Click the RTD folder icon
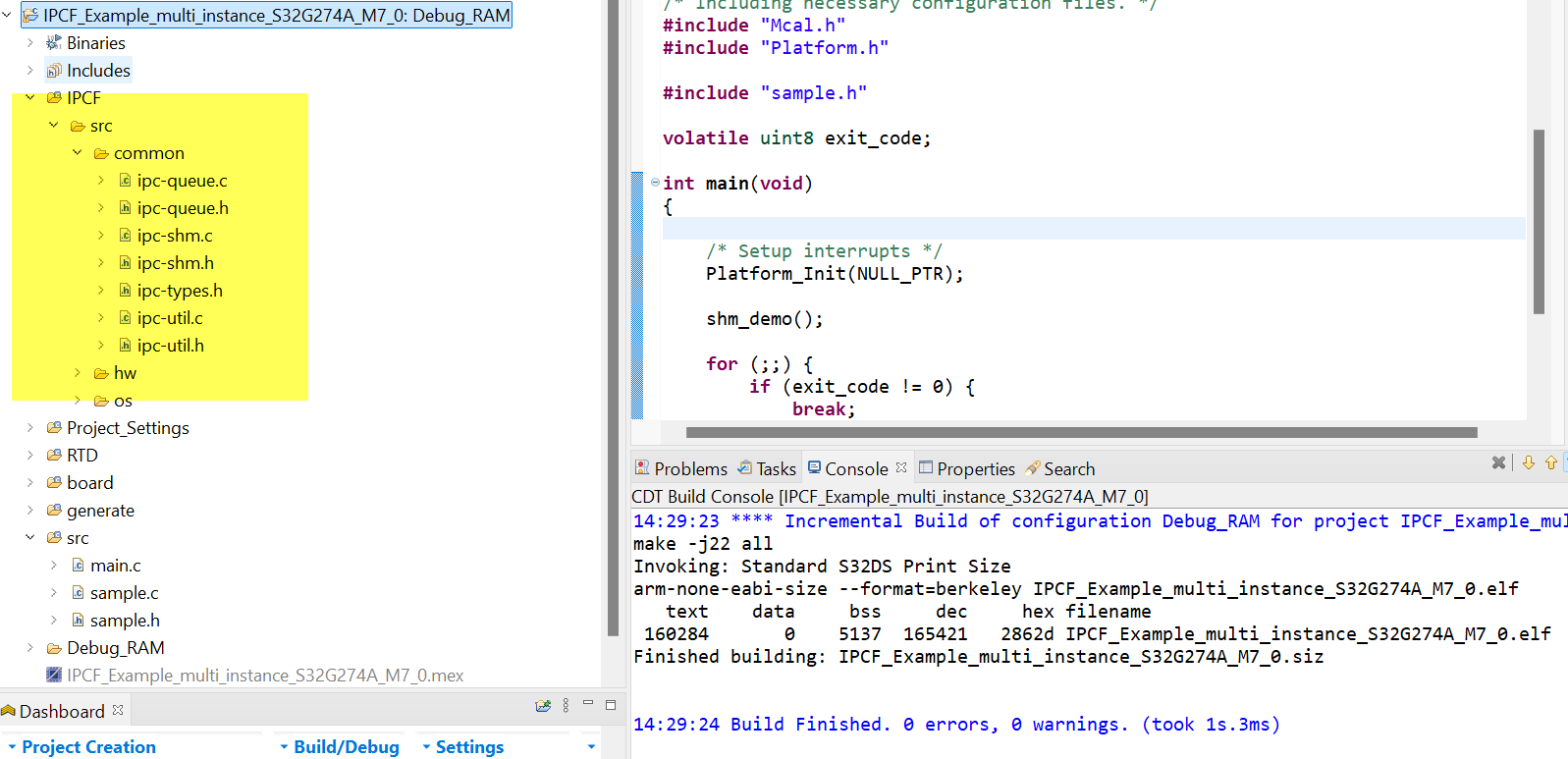This screenshot has width=1568, height=759. [x=54, y=455]
